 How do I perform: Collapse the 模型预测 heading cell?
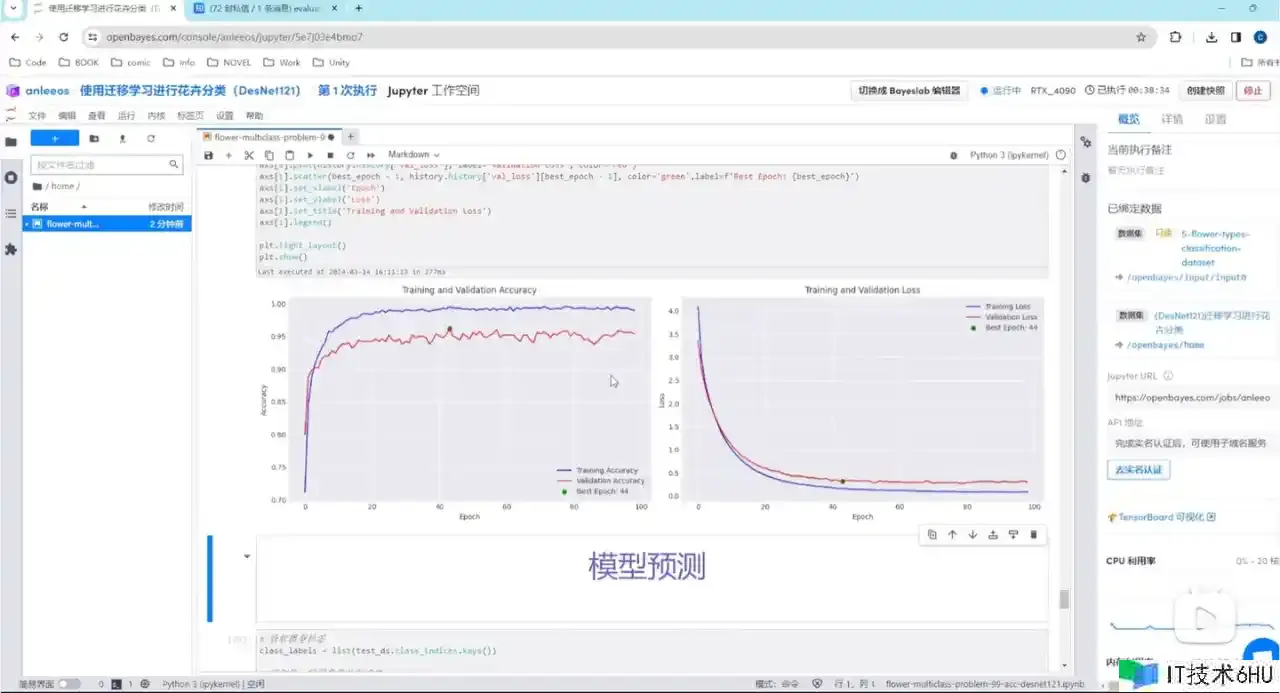247,556
